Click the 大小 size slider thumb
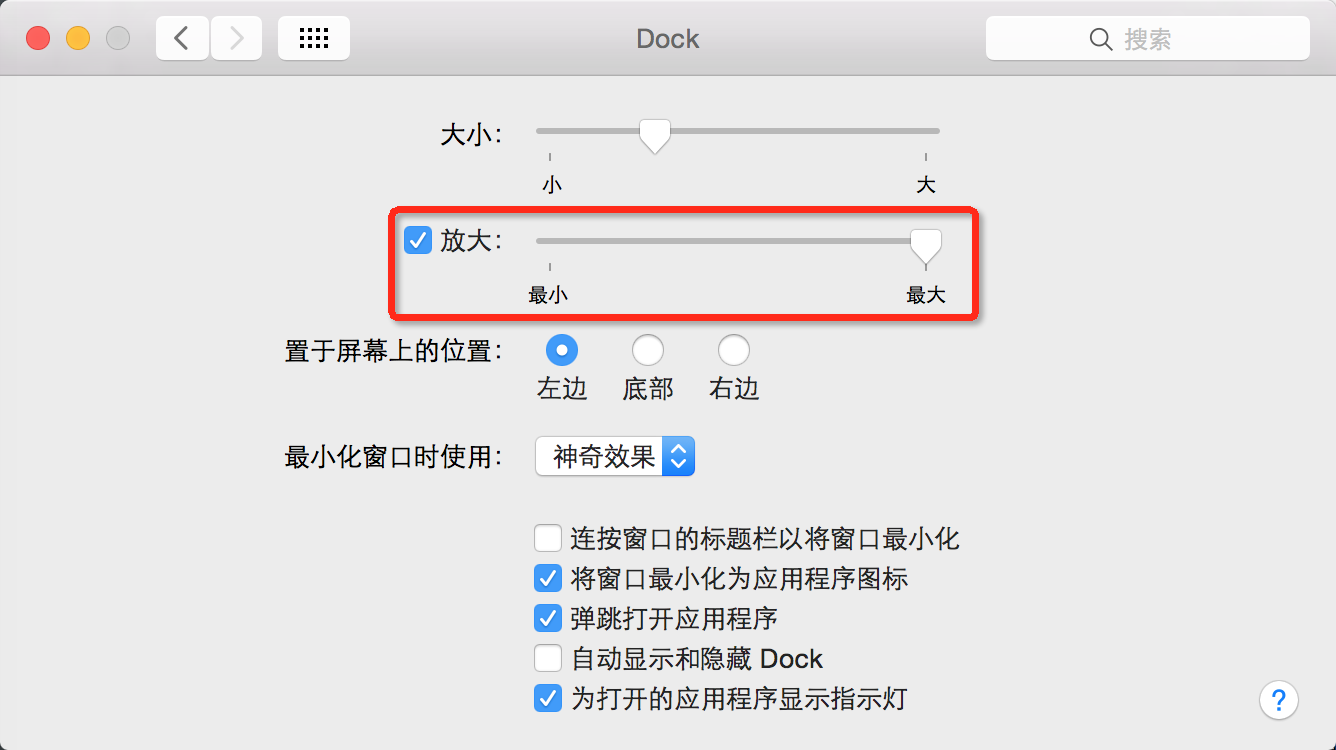The width and height of the screenshot is (1336, 750). (x=655, y=134)
